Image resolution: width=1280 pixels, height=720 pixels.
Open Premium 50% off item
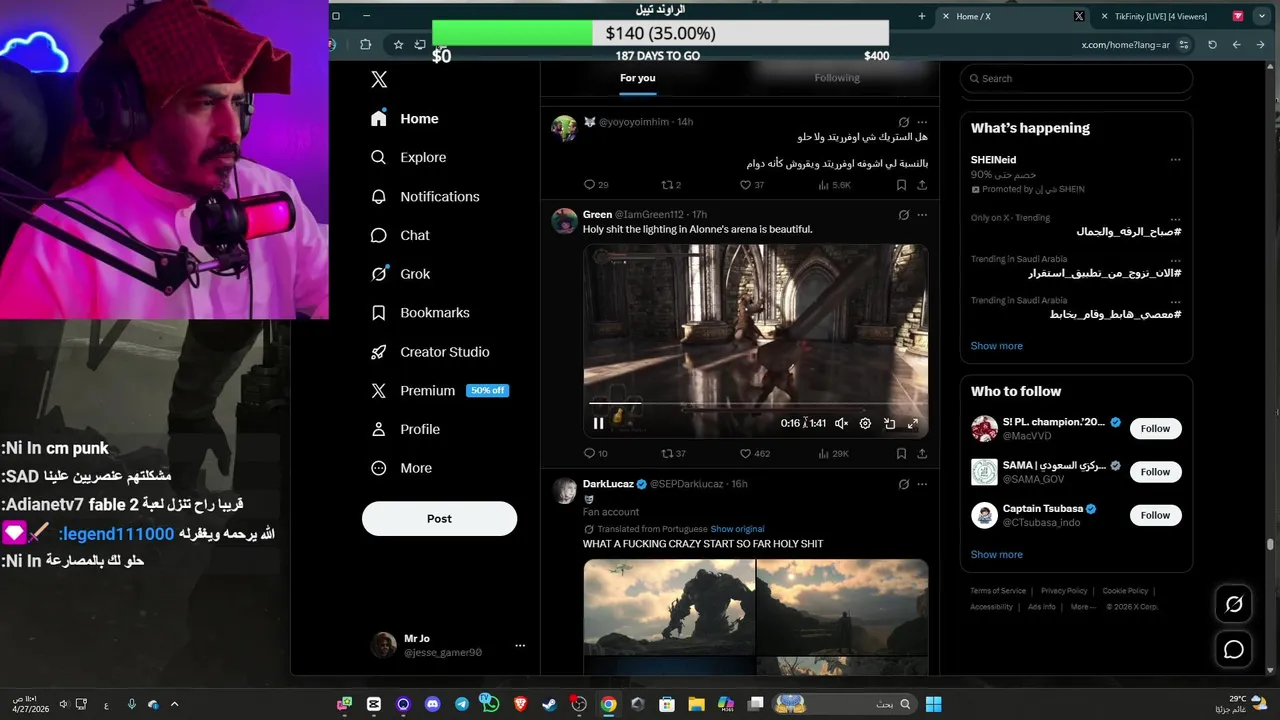tap(439, 390)
